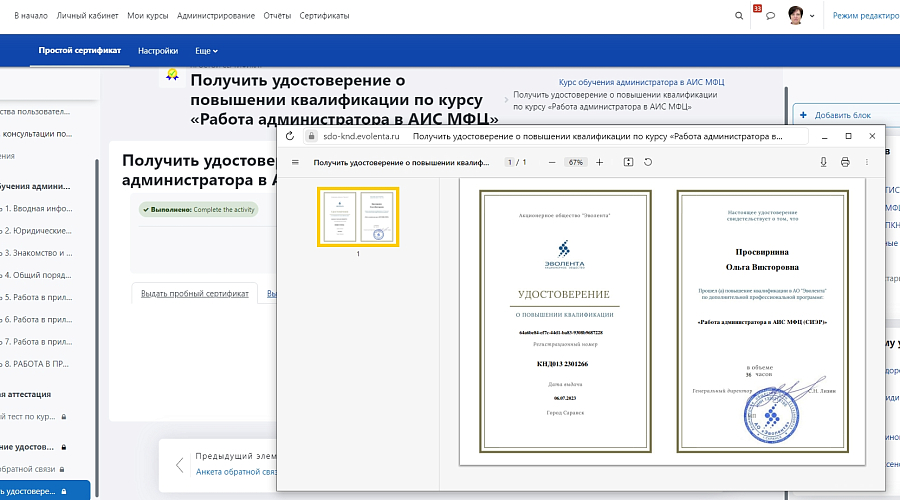Open course section 1. Вводная инфо...
Screen dimensions: 900x500
pos(38,208)
